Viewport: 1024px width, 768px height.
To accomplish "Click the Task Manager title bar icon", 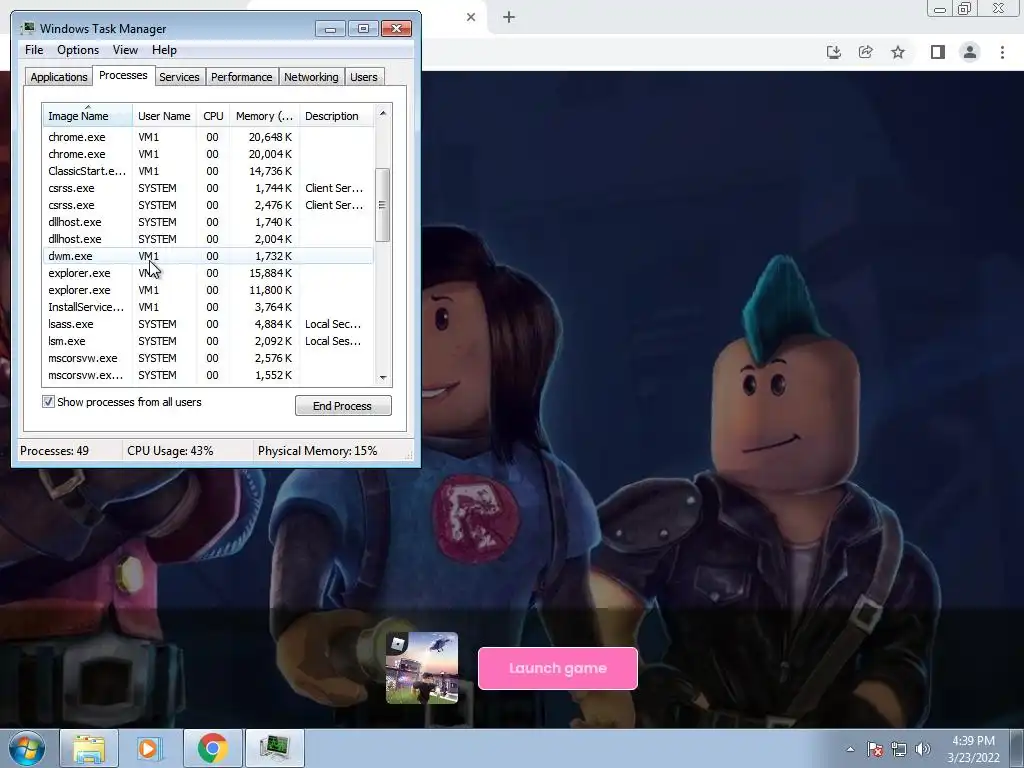I will 27,29.
